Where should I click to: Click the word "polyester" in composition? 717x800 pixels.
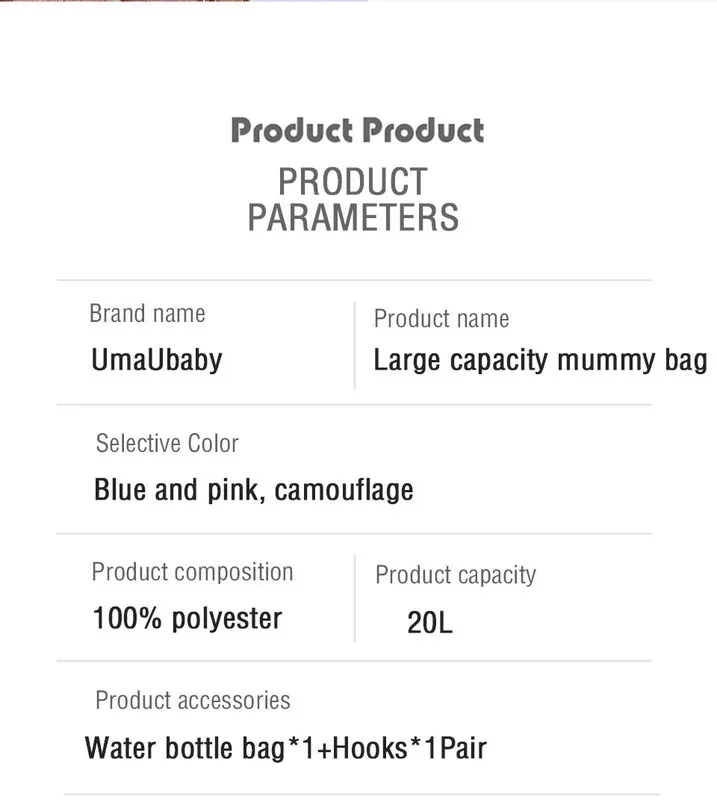point(227,620)
